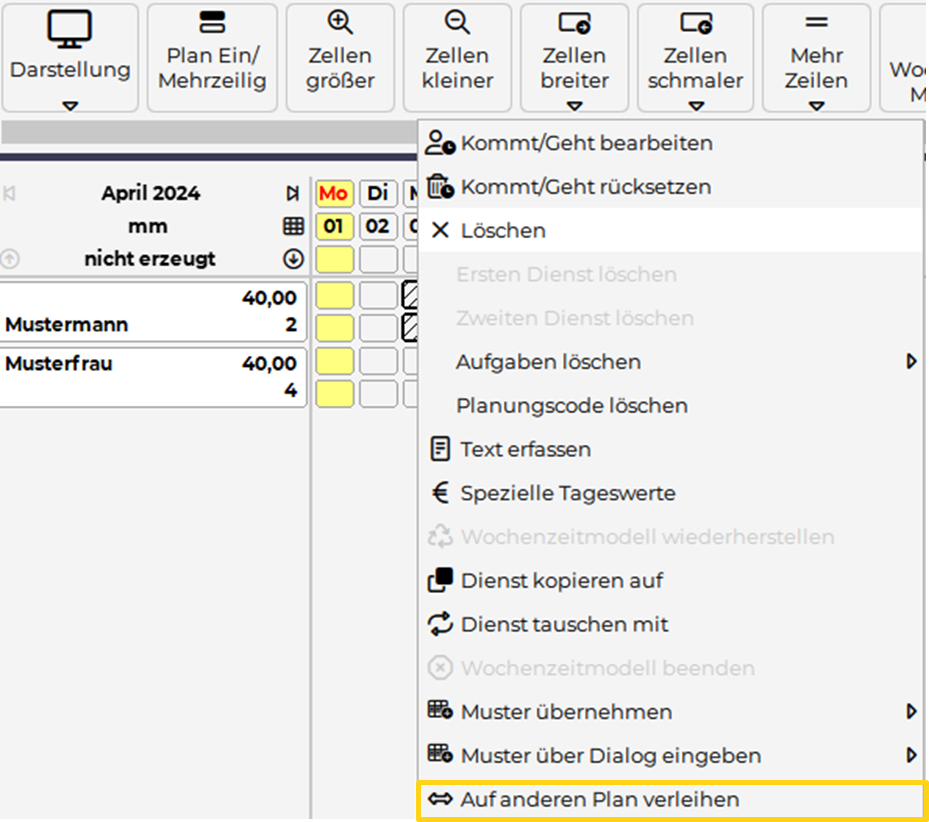Open the Zellen schmaler dropdown
Viewport: 929px width, 822px height.
click(x=695, y=105)
